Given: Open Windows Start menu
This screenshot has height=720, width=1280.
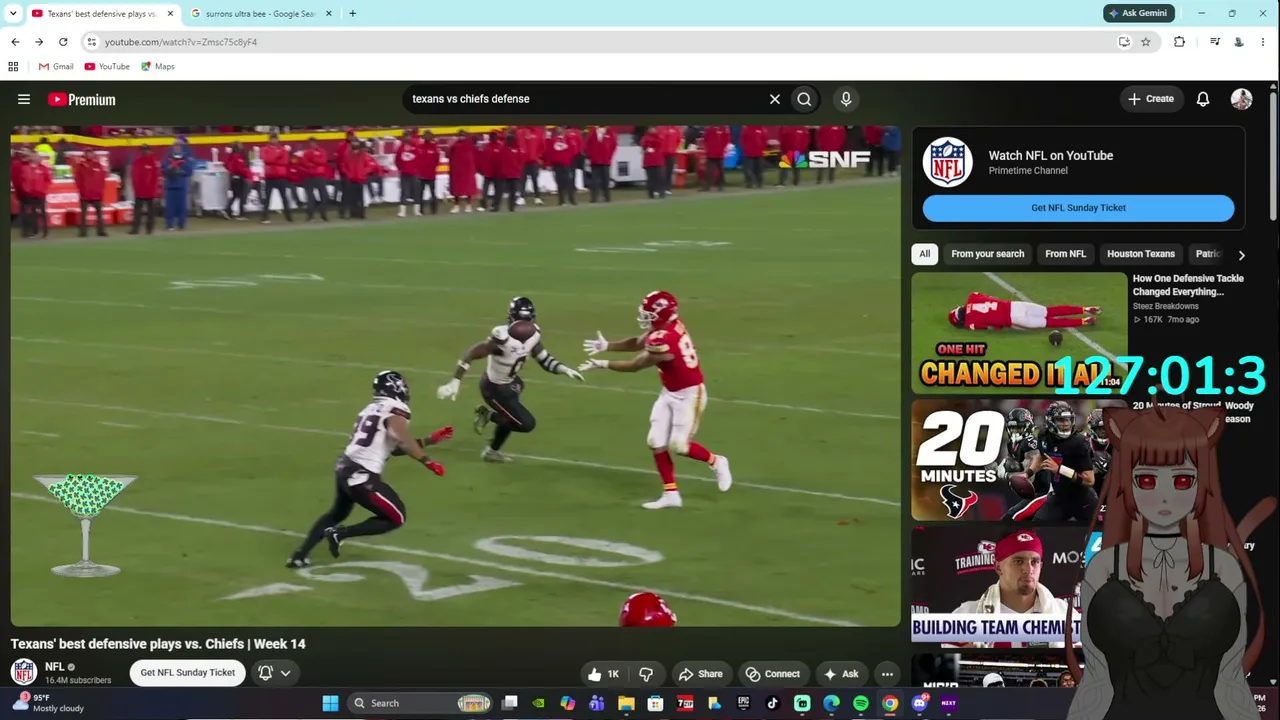Looking at the screenshot, I should [x=330, y=703].
